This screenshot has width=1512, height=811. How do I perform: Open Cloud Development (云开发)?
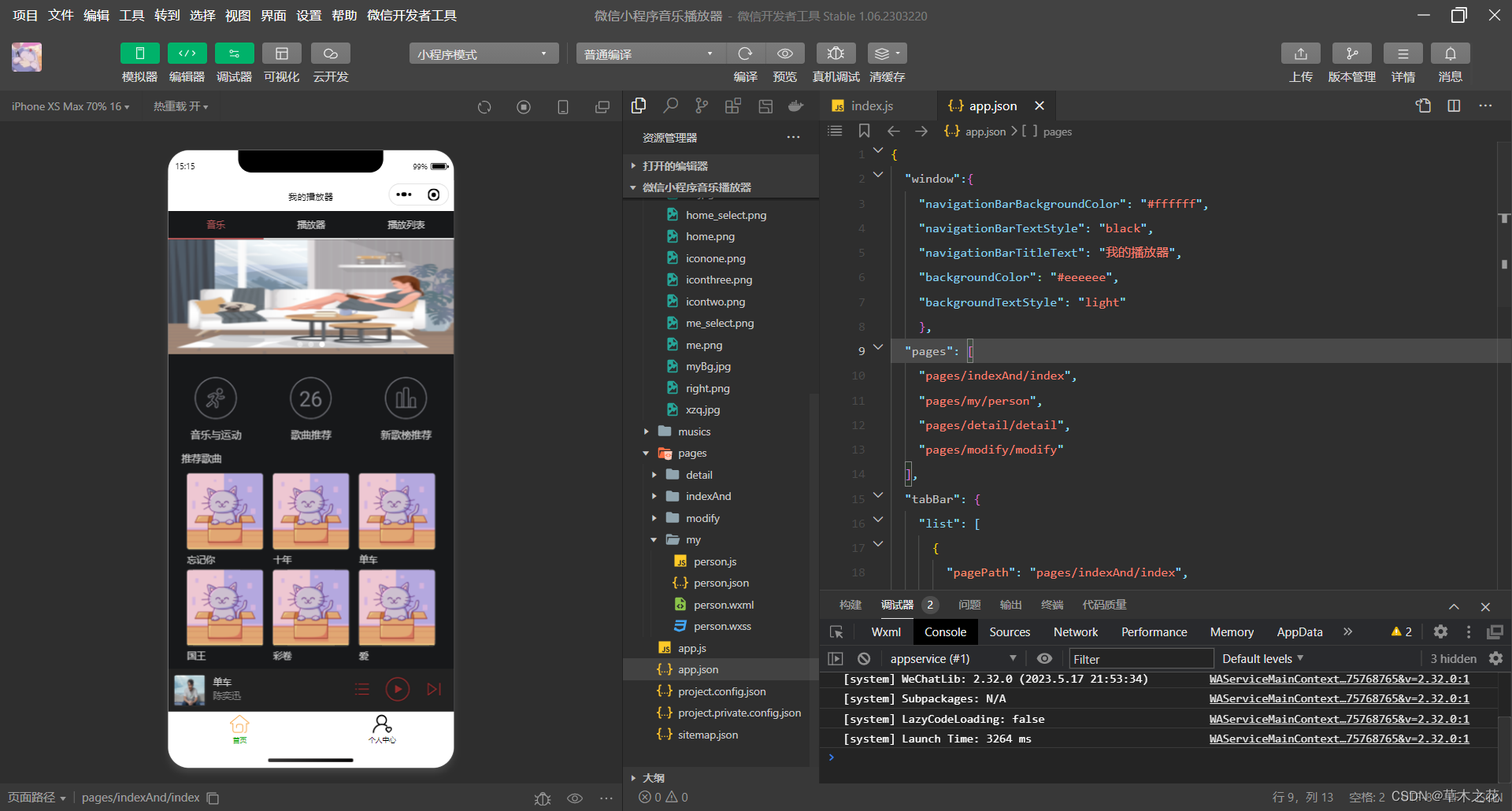click(331, 54)
